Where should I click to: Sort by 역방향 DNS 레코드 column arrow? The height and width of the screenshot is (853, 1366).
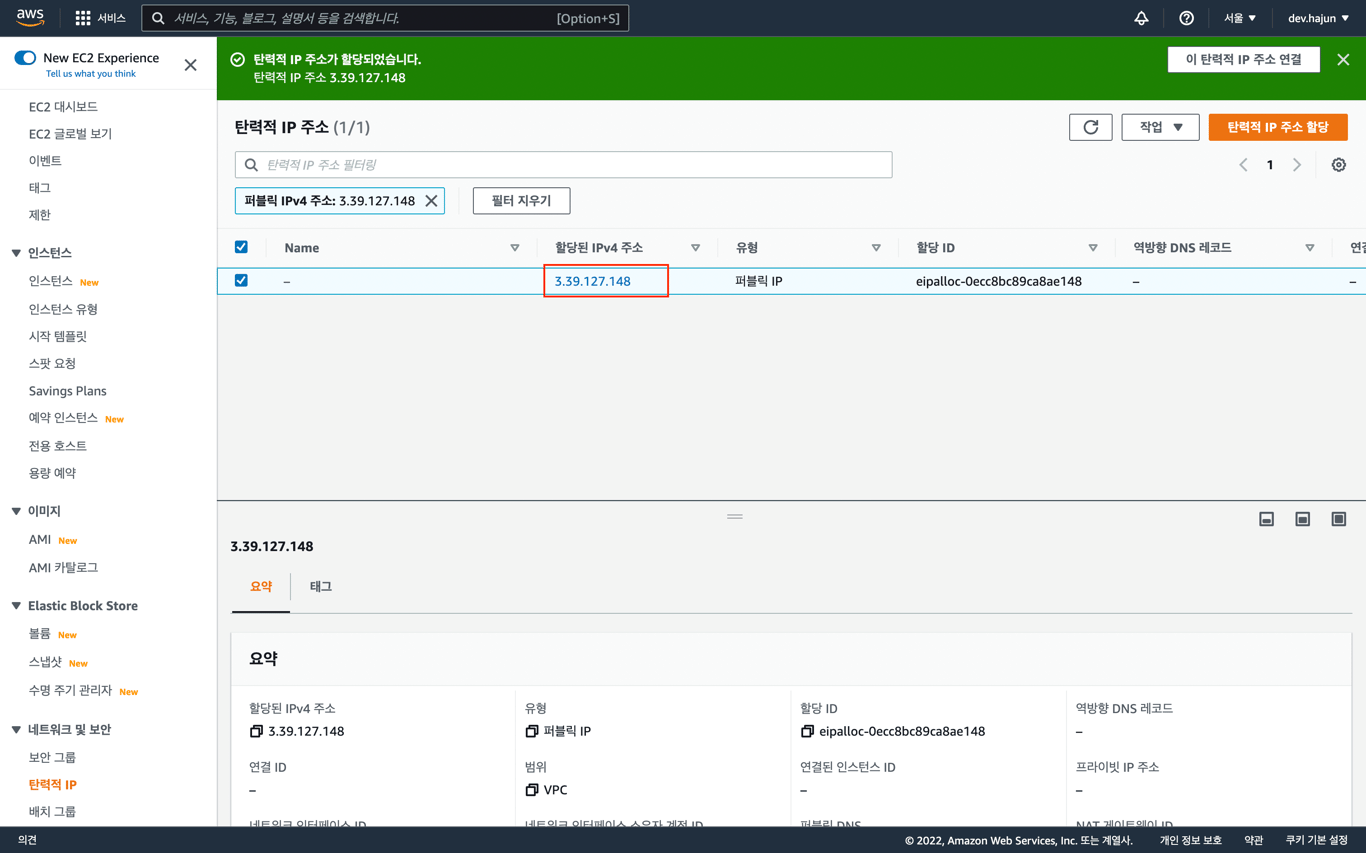[1310, 248]
